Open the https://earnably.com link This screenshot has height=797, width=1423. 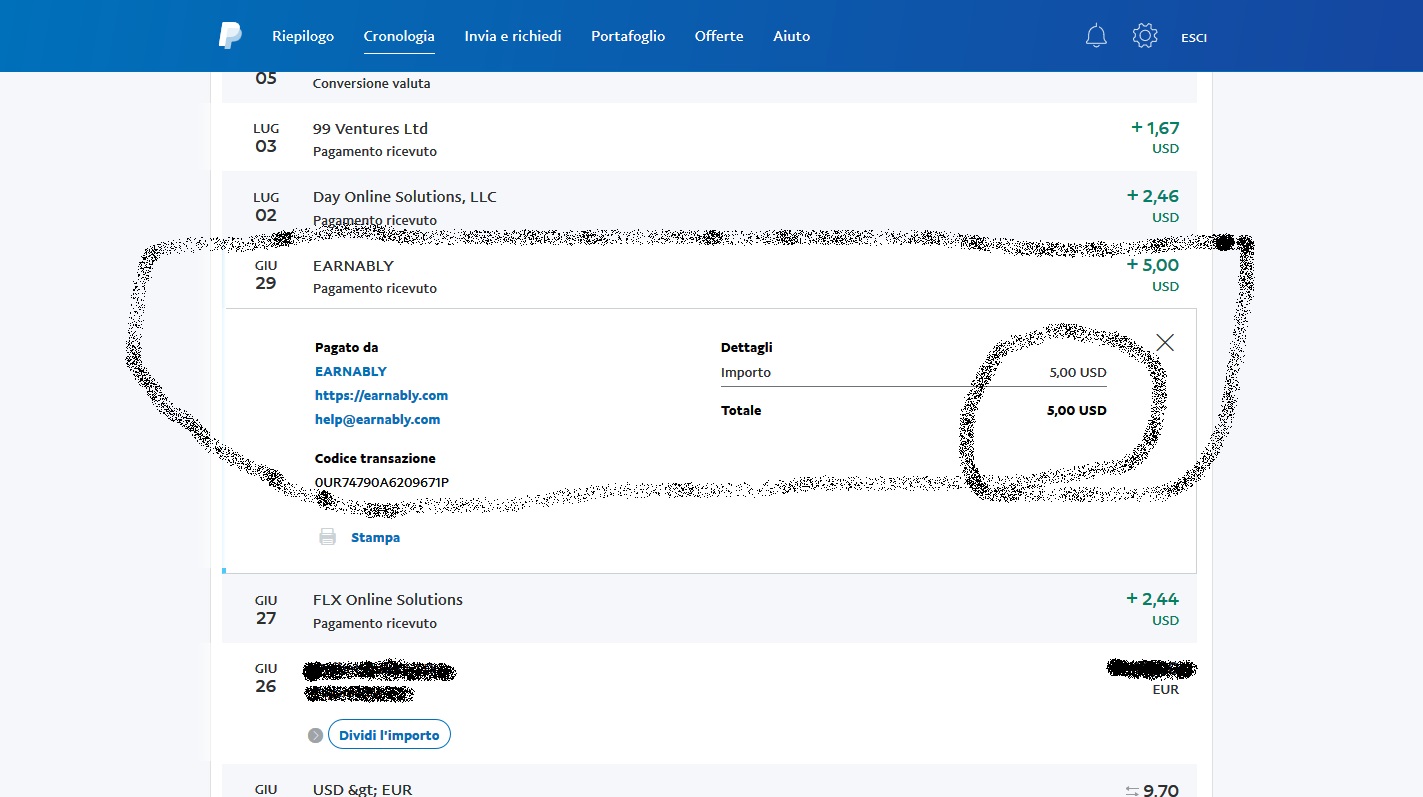pos(381,395)
